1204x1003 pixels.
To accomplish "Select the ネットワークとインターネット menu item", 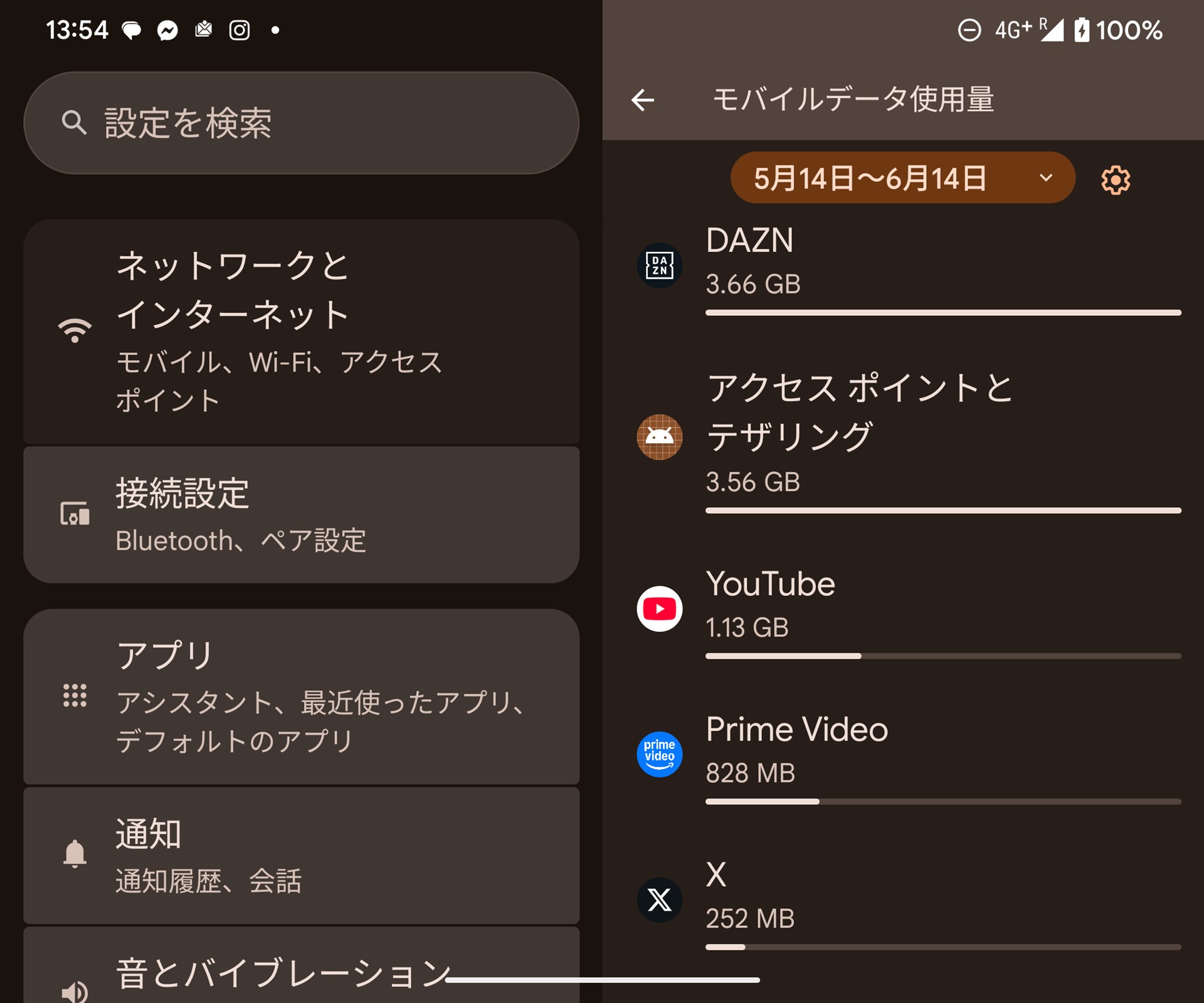I will click(x=301, y=330).
